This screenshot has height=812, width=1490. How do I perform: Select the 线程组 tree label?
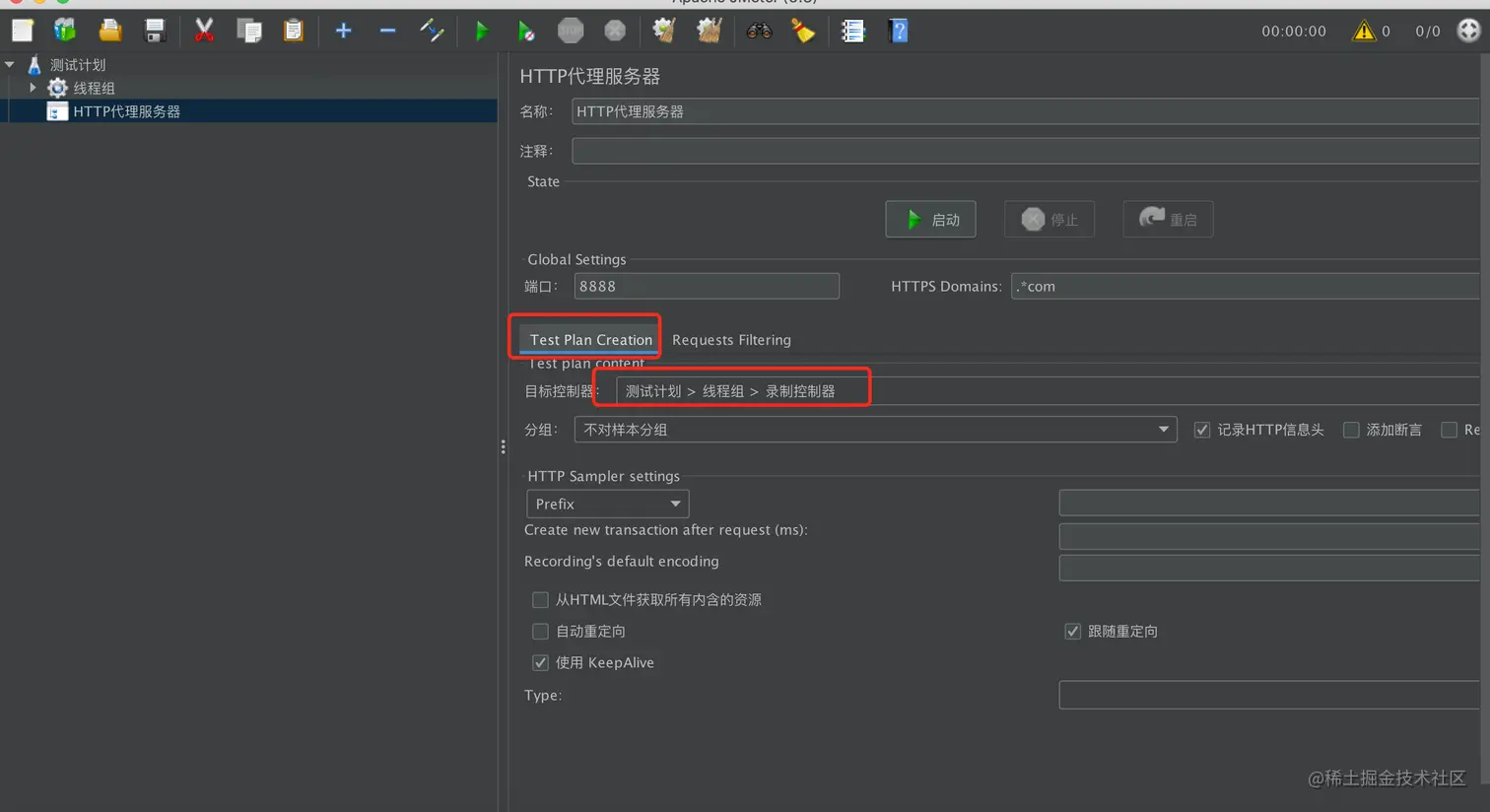click(95, 88)
